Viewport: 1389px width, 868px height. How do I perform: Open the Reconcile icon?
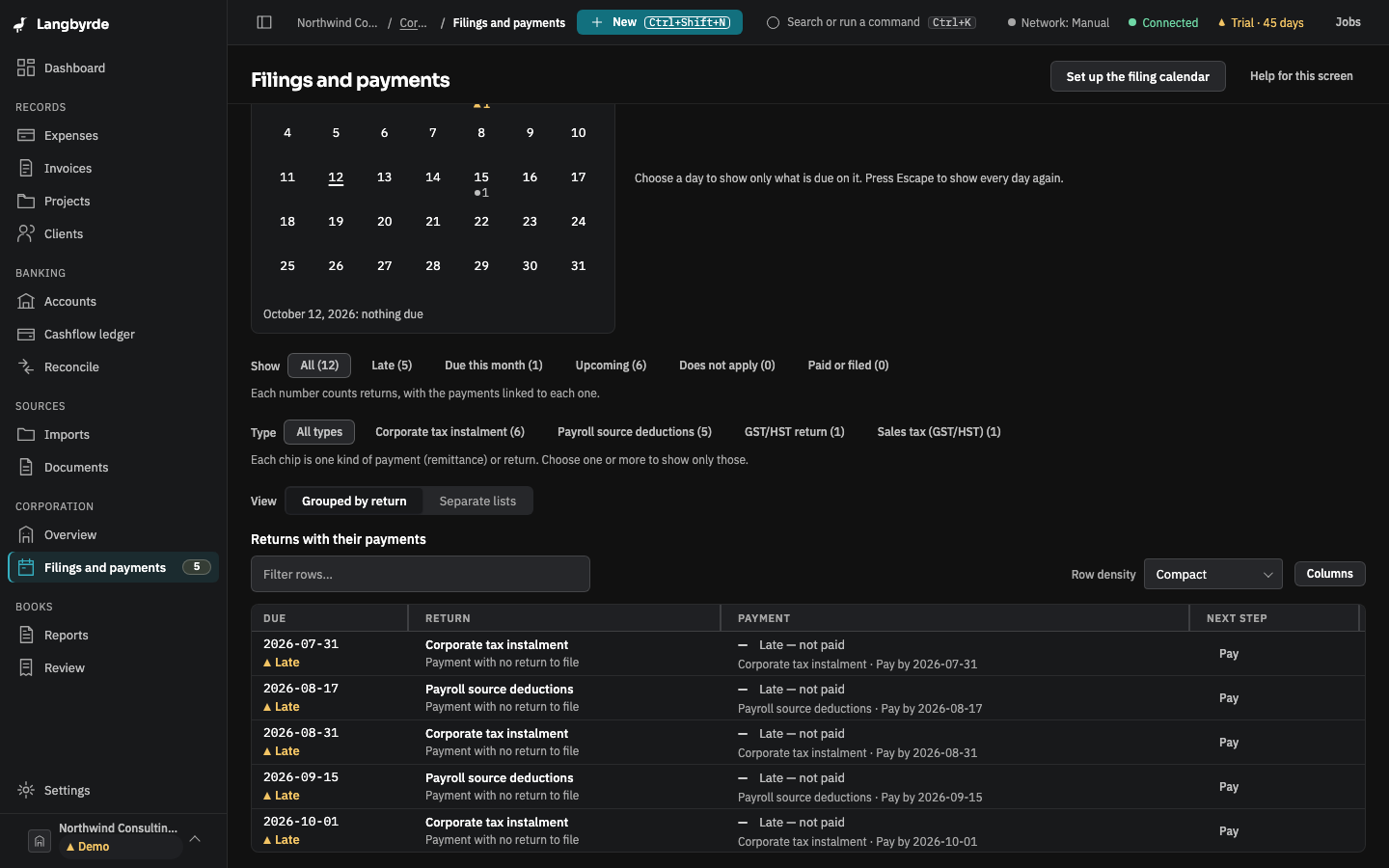coord(26,366)
